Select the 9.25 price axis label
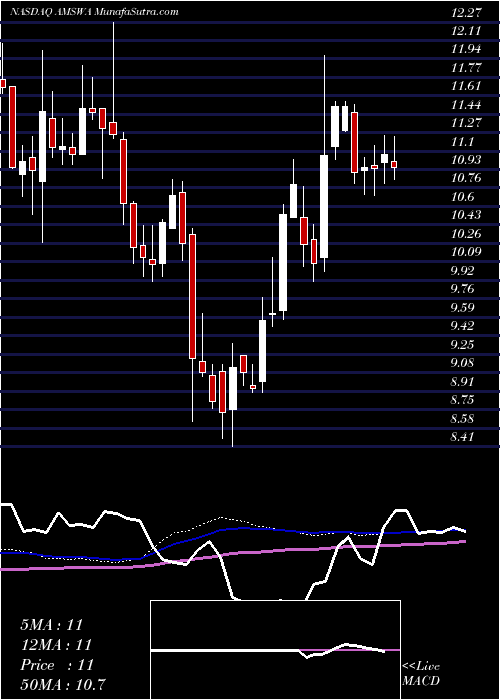The width and height of the screenshot is (500, 700). pyautogui.click(x=462, y=345)
